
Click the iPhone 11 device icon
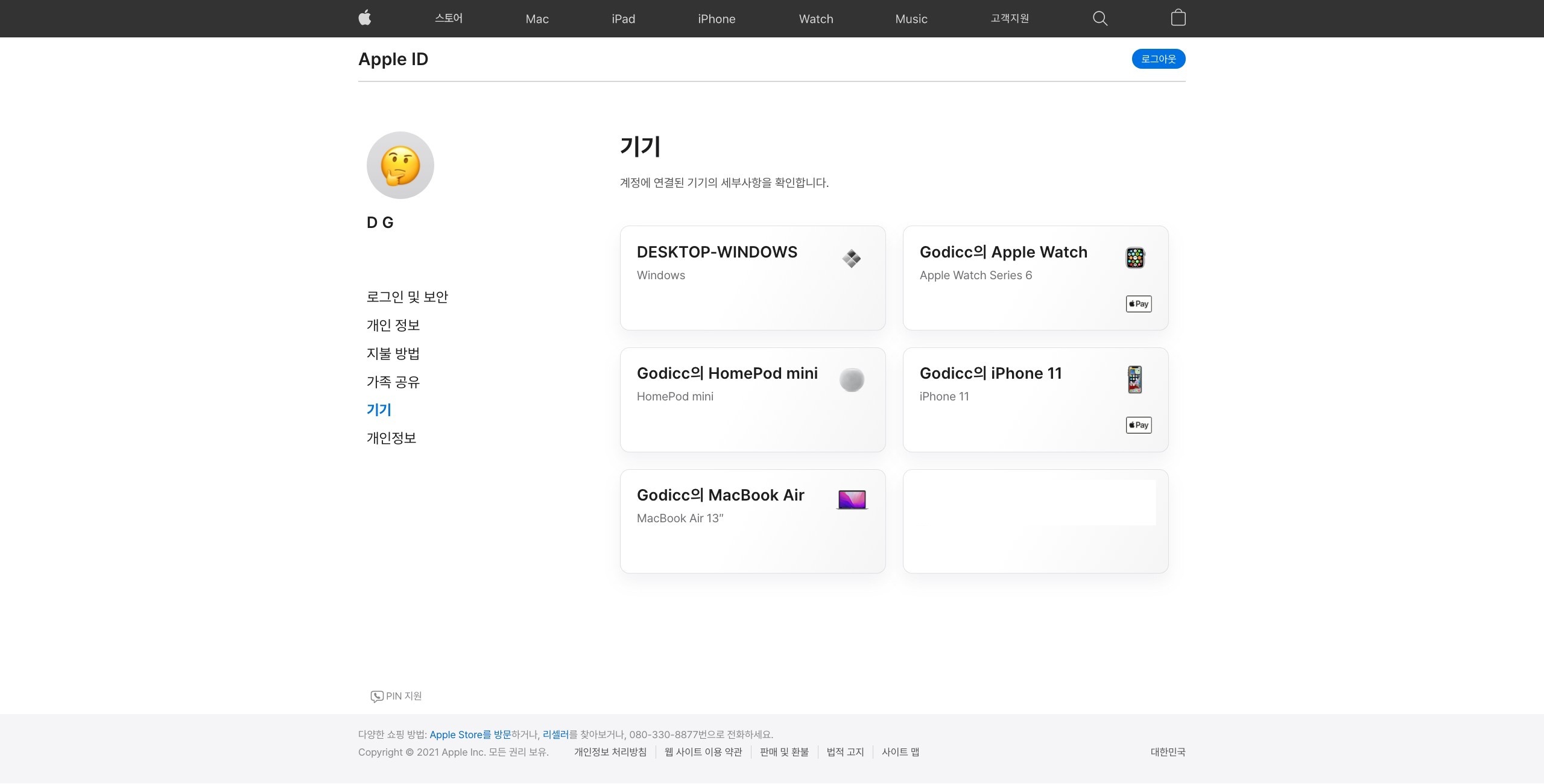coord(1134,380)
